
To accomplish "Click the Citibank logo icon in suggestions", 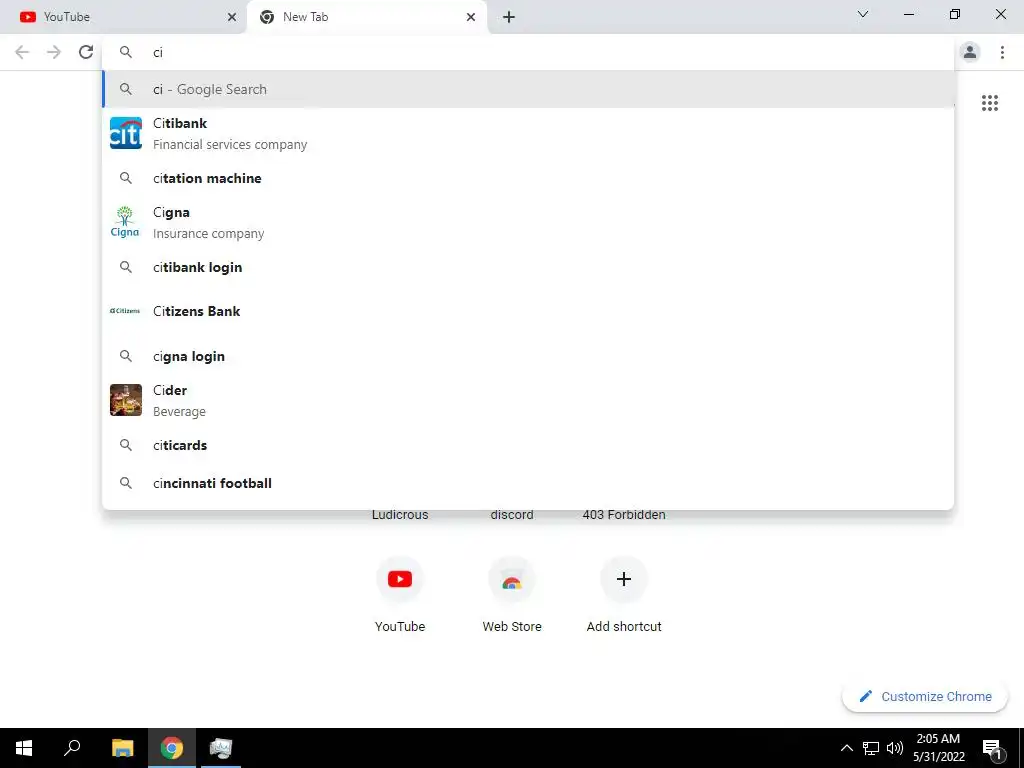I will tap(125, 133).
